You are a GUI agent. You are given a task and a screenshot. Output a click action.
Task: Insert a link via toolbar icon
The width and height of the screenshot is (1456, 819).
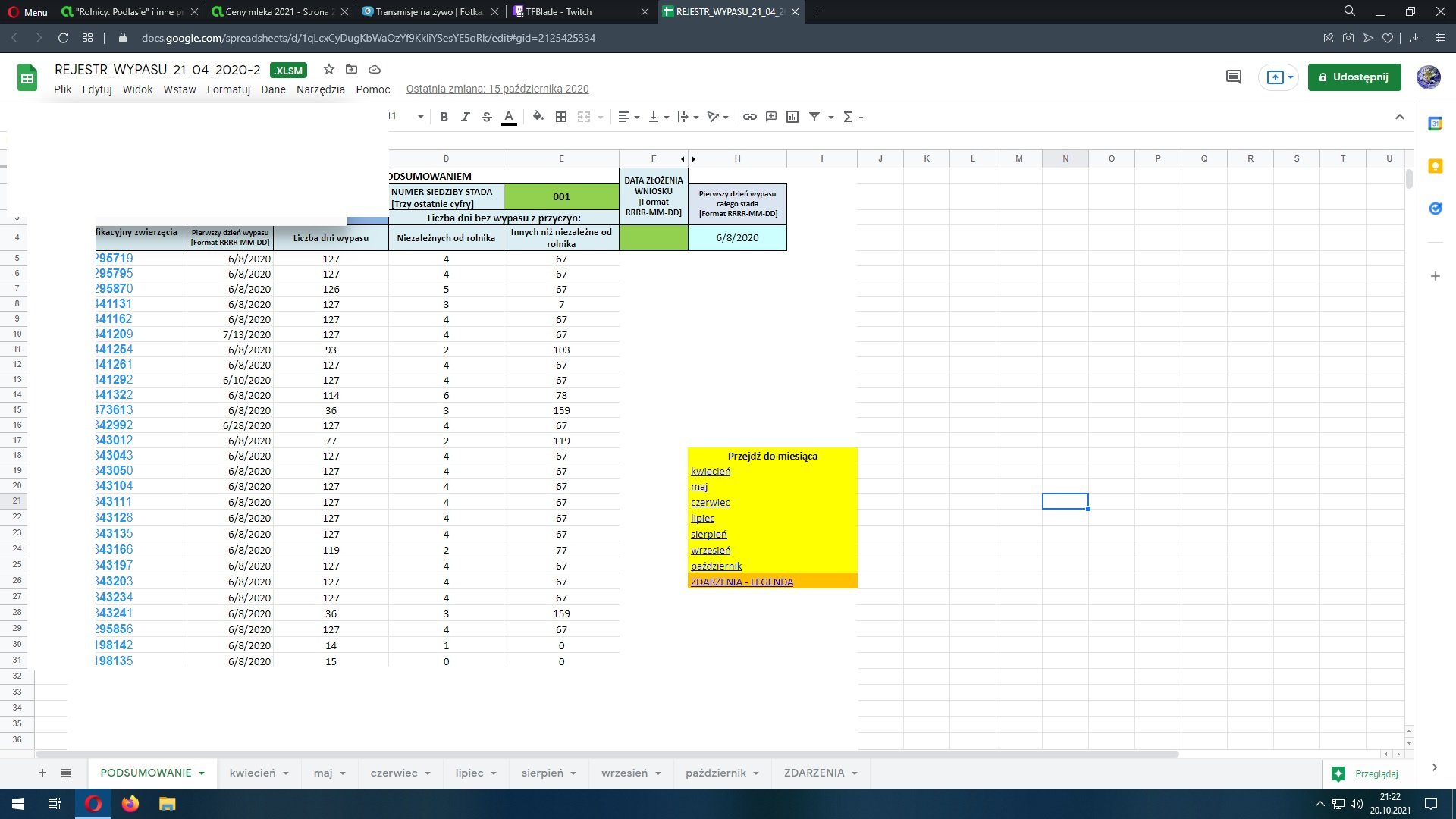pos(749,117)
